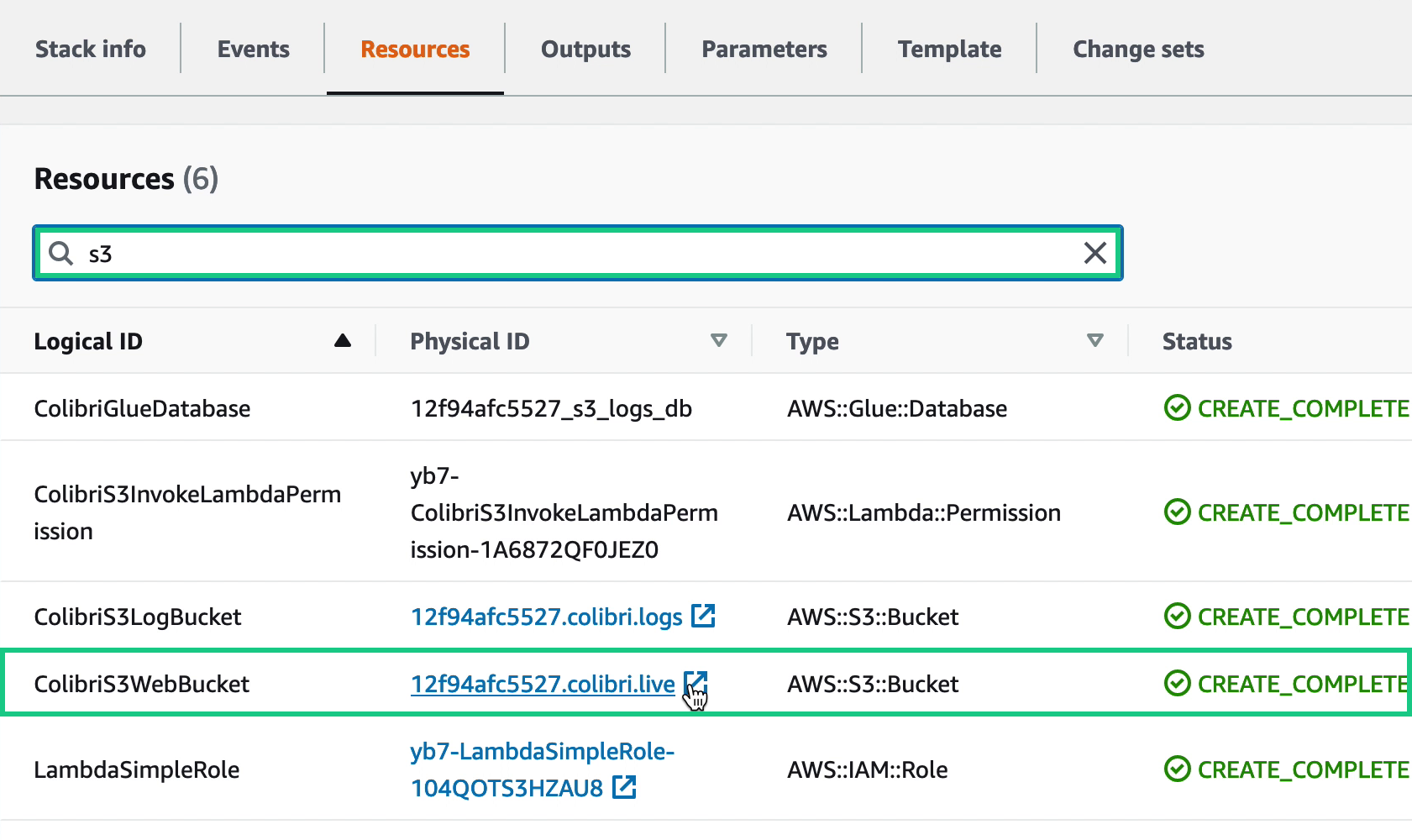
Task: Open external link icon for LambdaSimpleRole
Action: tap(624, 787)
